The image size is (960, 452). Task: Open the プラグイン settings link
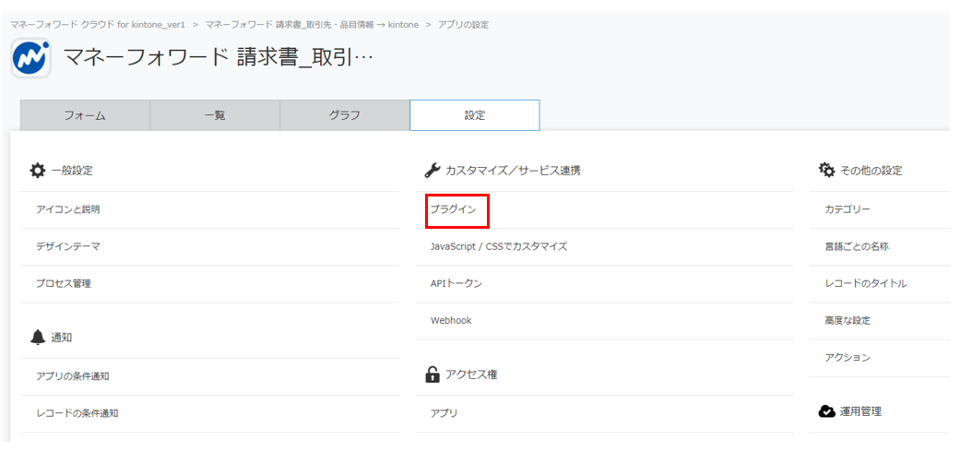(453, 209)
